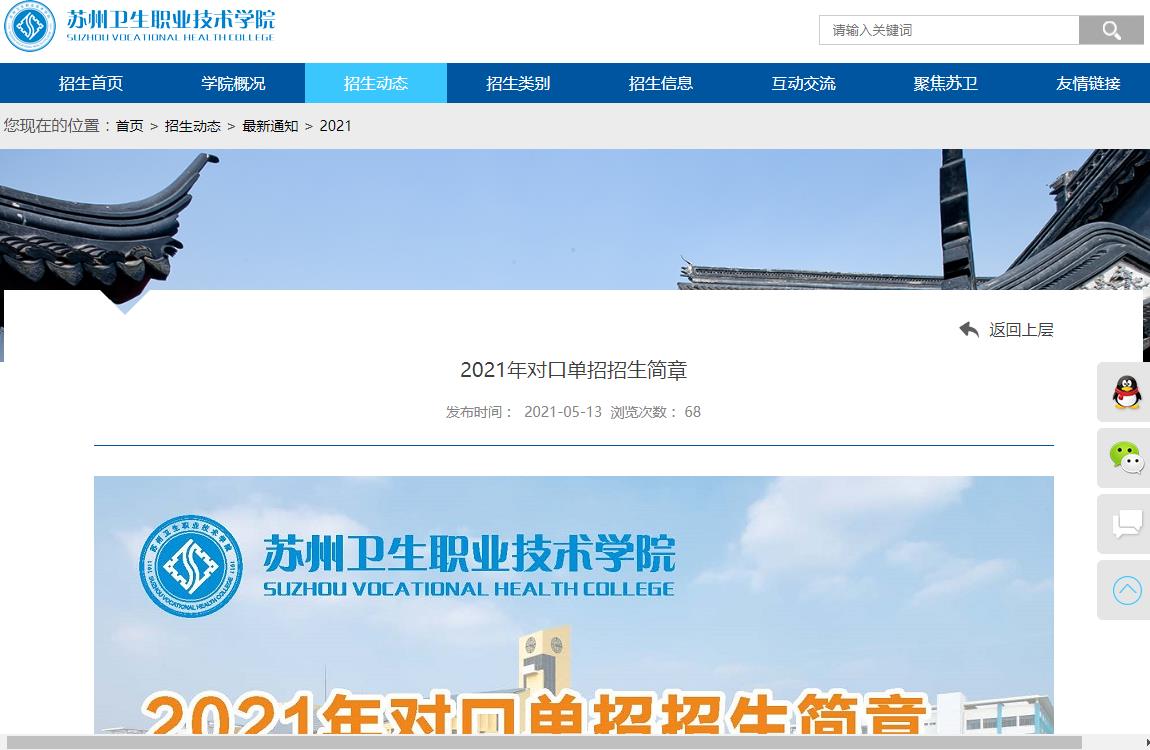Open the 友情链接 menu item

click(1088, 83)
